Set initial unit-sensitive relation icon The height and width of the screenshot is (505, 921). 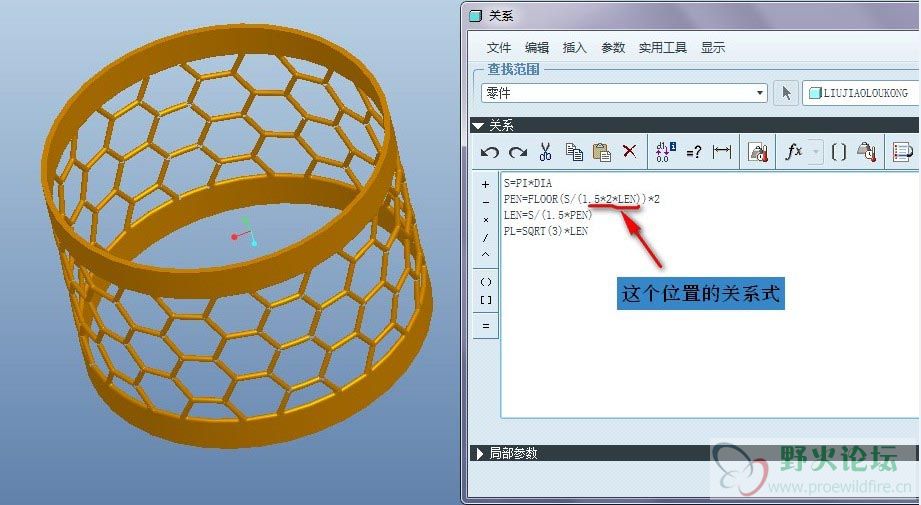click(x=758, y=152)
